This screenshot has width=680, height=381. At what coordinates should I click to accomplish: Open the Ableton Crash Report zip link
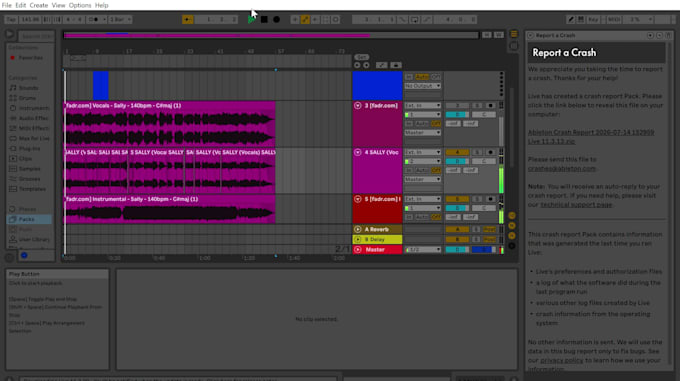coord(591,137)
